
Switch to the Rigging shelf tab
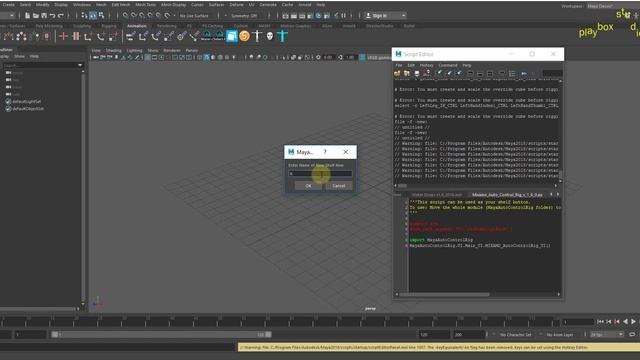click(109, 26)
